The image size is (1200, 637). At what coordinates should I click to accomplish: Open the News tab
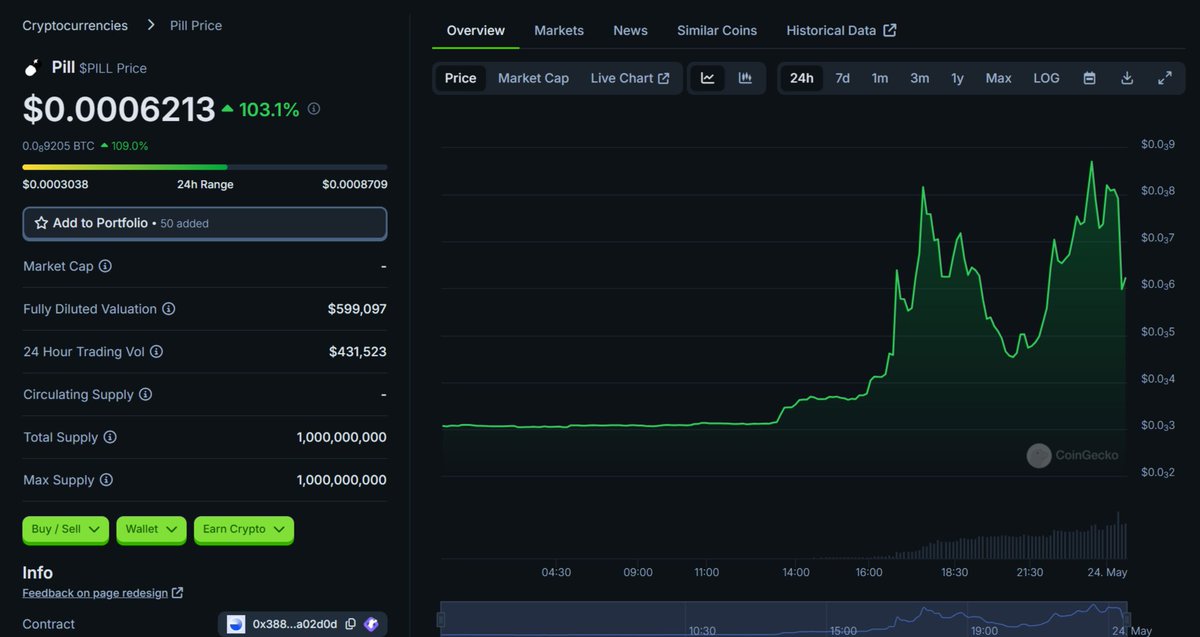tap(630, 30)
